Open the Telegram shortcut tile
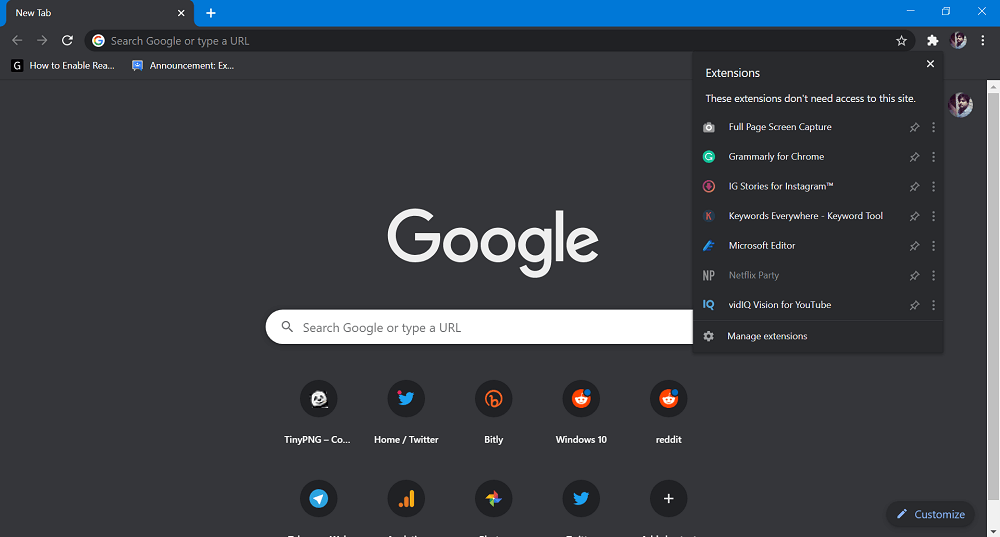Screen dimensions: 1000x537 (x=318, y=499)
